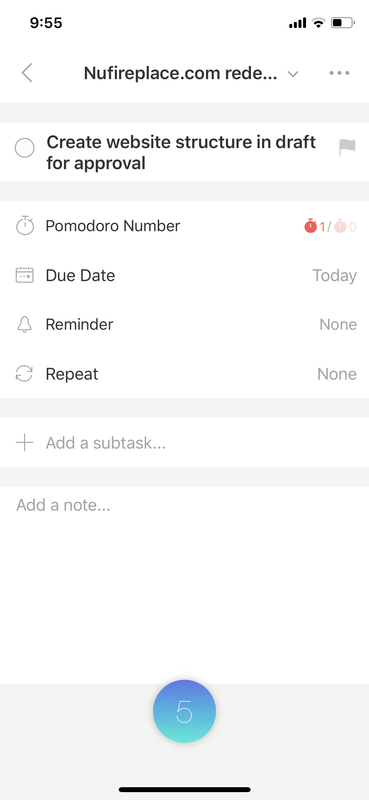The width and height of the screenshot is (369, 800).
Task: Change the Repeat None value
Action: coord(337,374)
